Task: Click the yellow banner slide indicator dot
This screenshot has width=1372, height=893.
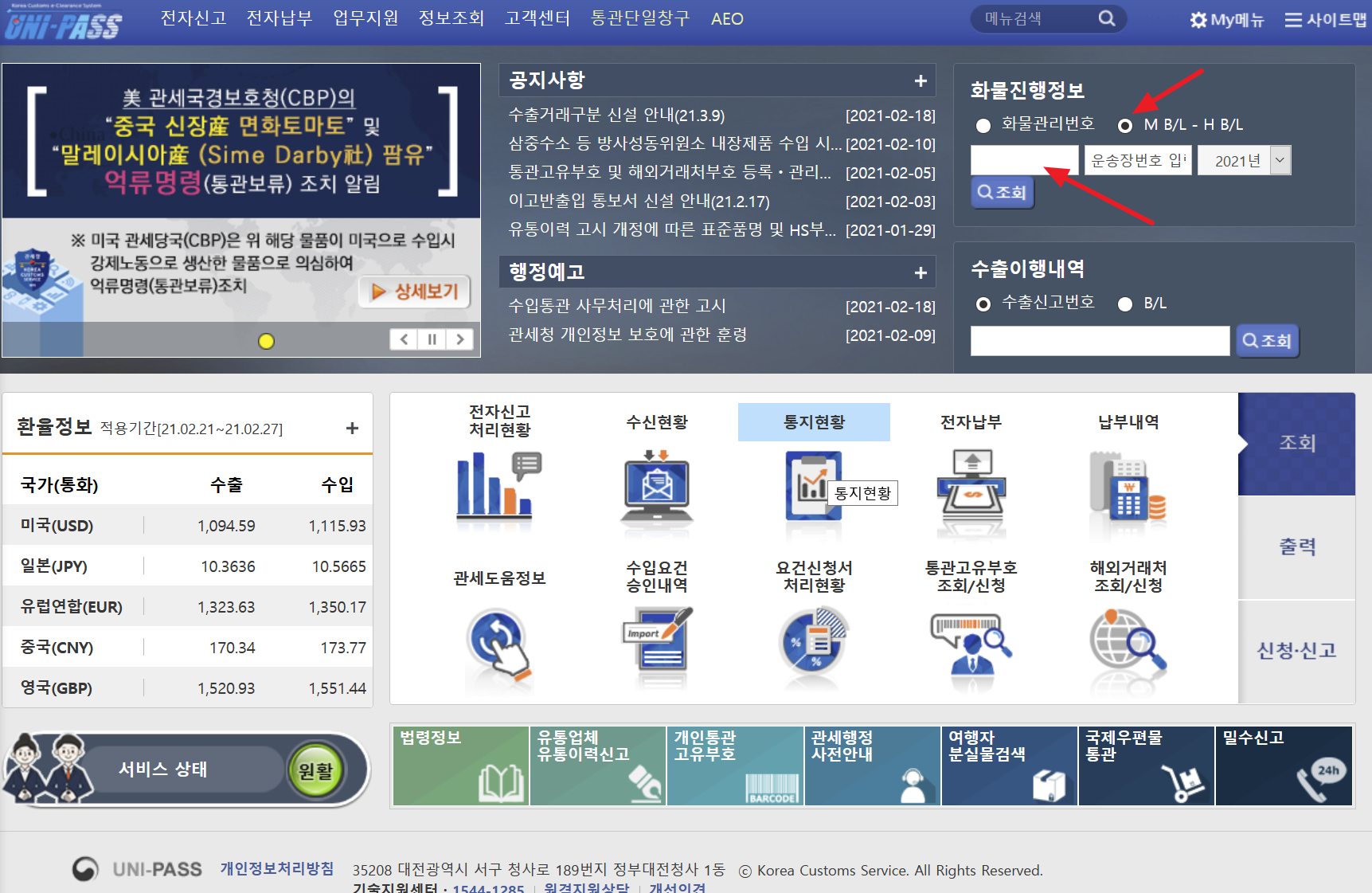Action: 267,341
